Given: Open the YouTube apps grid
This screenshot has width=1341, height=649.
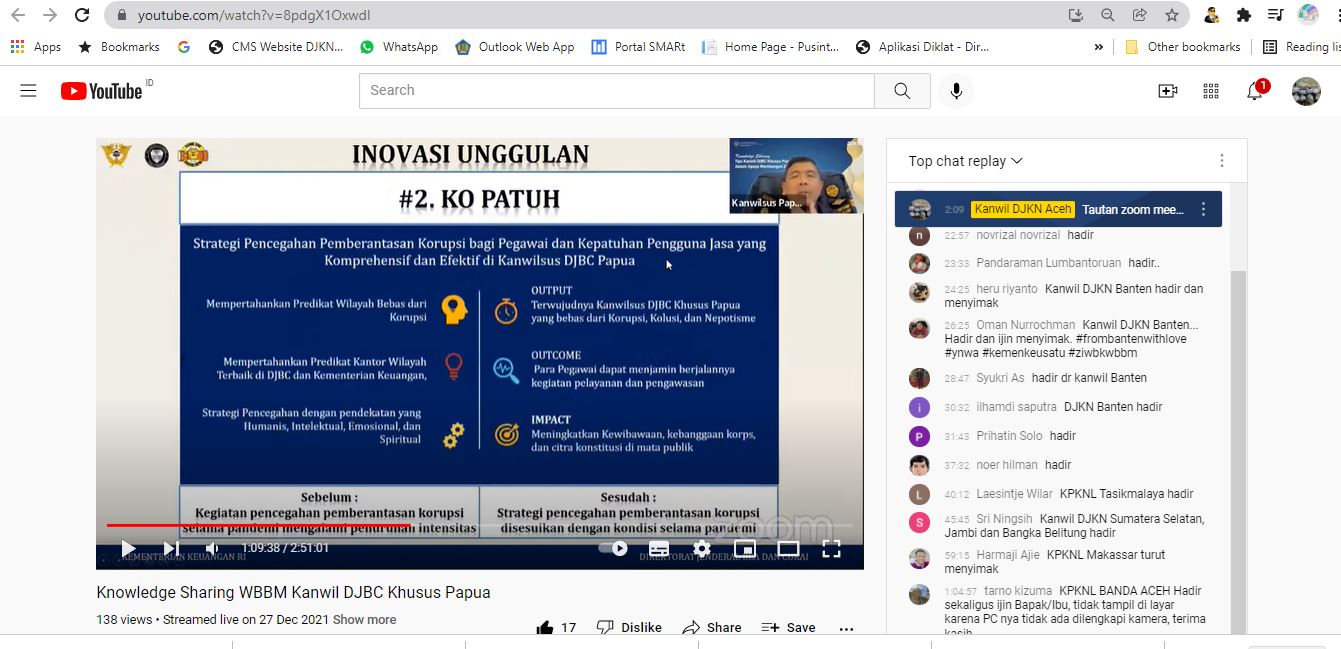Looking at the screenshot, I should tap(1211, 91).
